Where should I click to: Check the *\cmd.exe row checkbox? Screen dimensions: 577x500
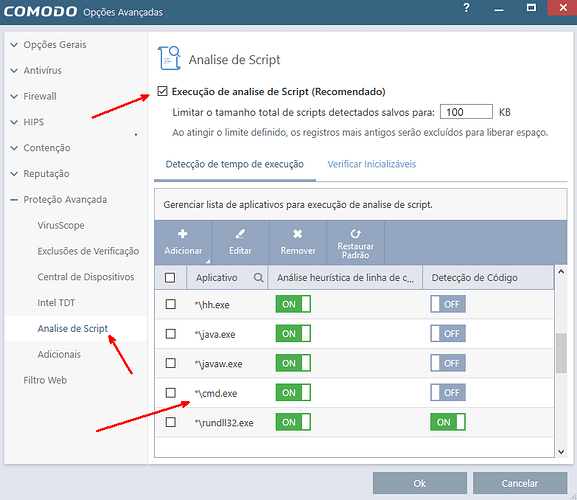point(170,393)
